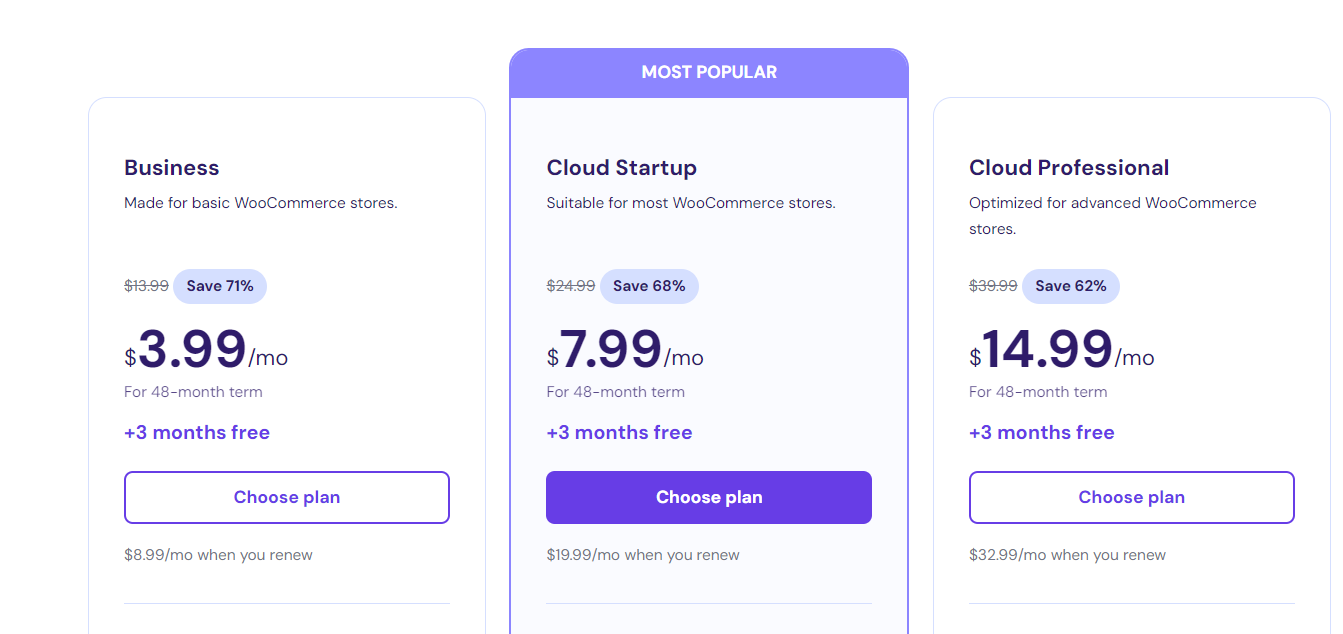Viewport: 1343px width, 634px height.
Task: Select the Cloud Professional heading
Action: pos(1069,168)
